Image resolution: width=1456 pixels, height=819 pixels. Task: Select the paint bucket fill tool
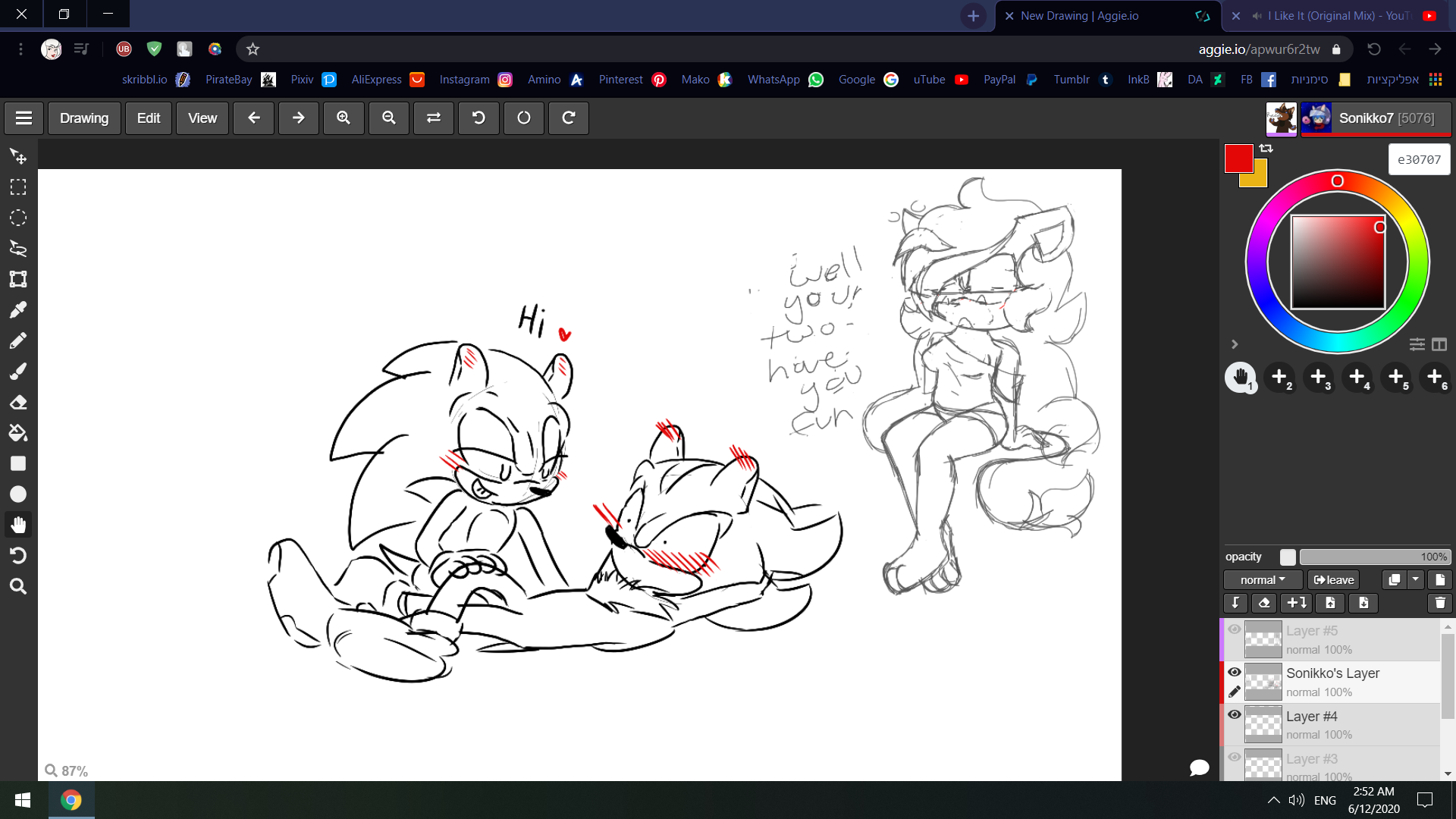(x=18, y=433)
